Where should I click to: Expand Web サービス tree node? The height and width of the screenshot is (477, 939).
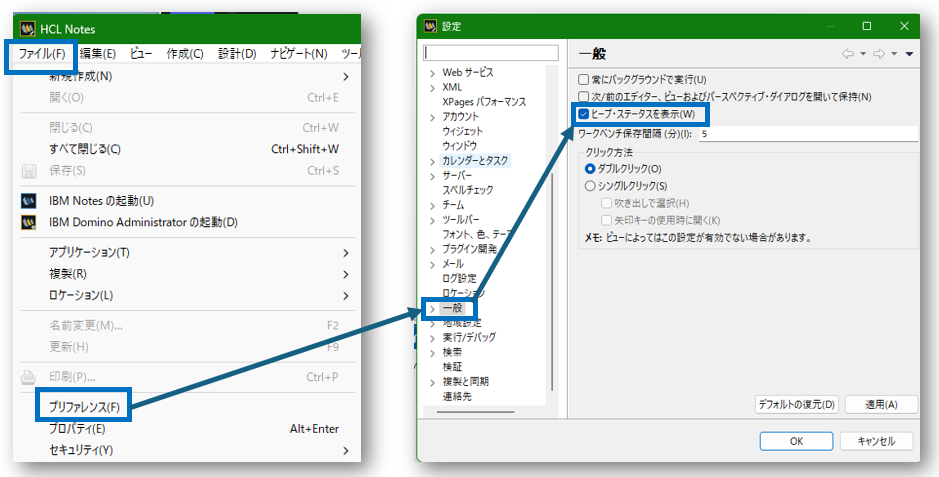(x=432, y=74)
